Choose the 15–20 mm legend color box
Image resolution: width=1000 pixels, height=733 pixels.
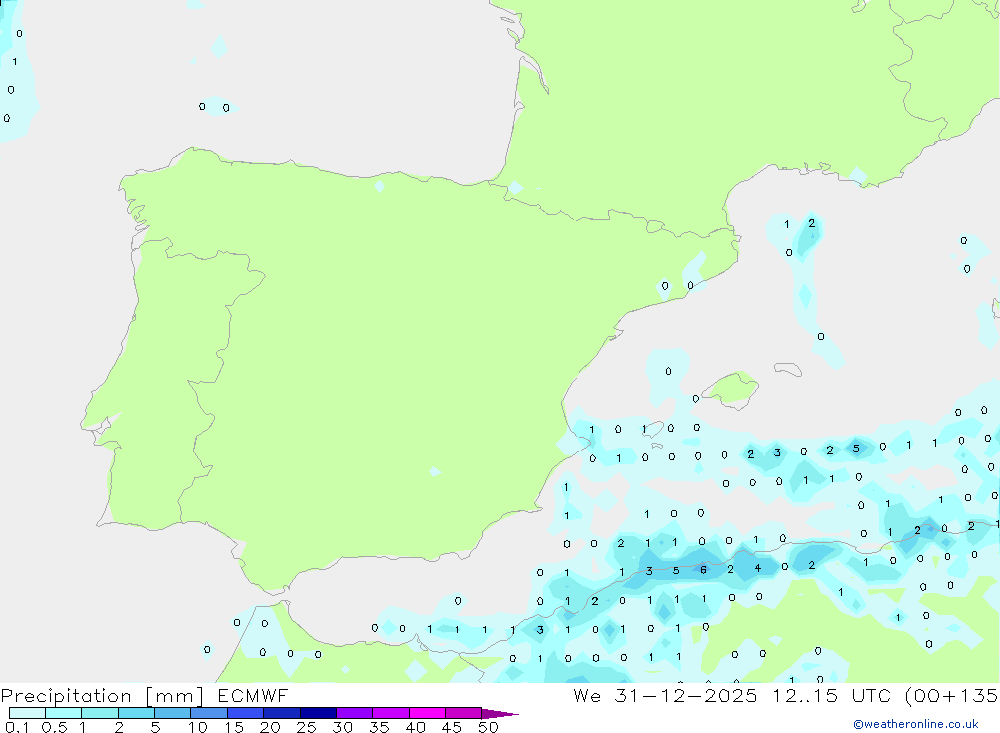[x=246, y=713]
